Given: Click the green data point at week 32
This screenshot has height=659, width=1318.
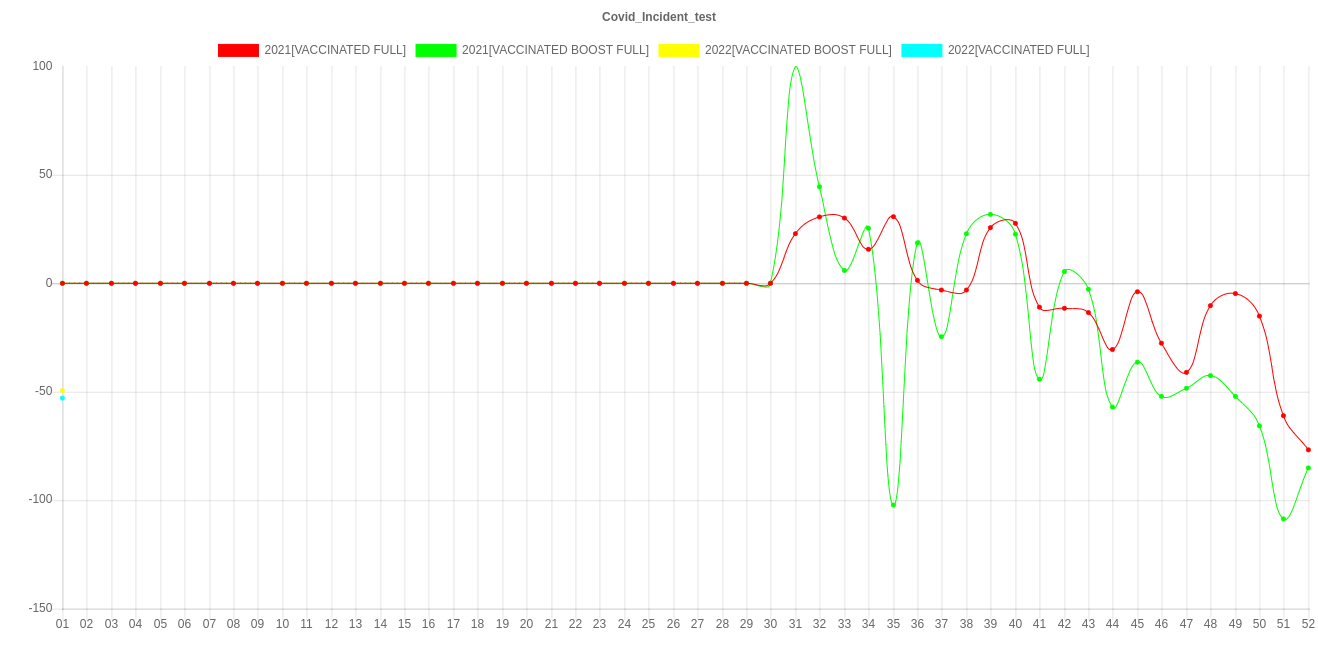Looking at the screenshot, I should coord(819,187).
